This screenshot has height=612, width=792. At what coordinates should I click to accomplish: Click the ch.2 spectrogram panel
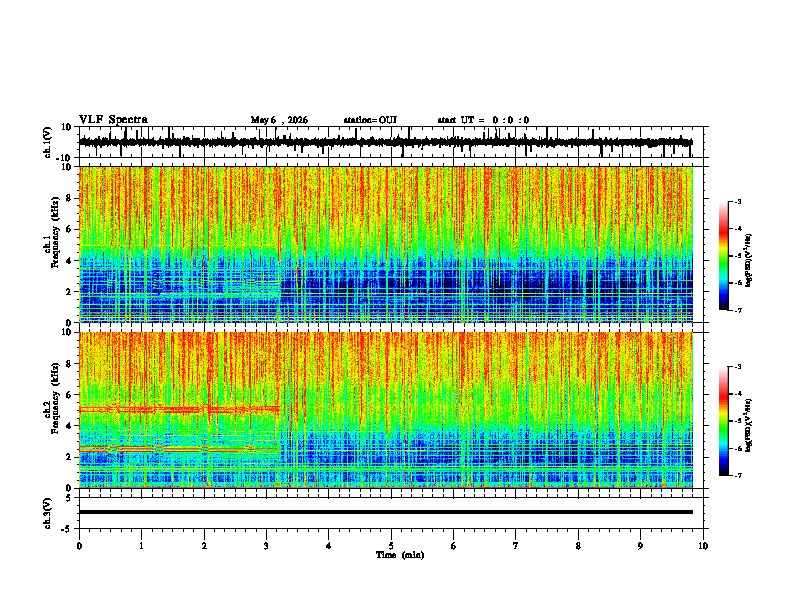(386, 410)
